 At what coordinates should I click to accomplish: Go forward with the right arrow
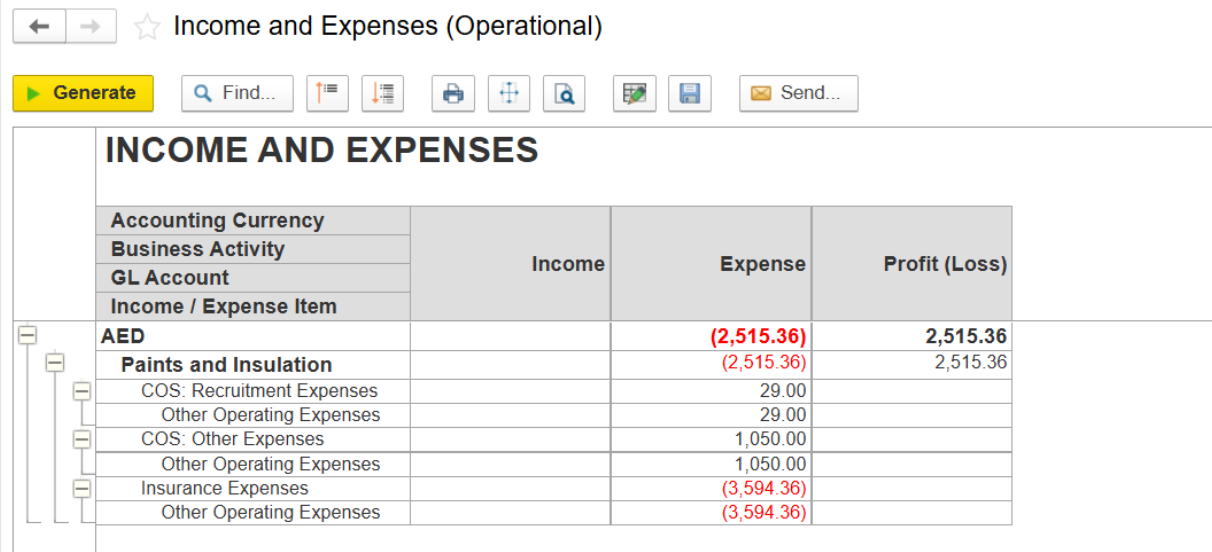point(91,27)
